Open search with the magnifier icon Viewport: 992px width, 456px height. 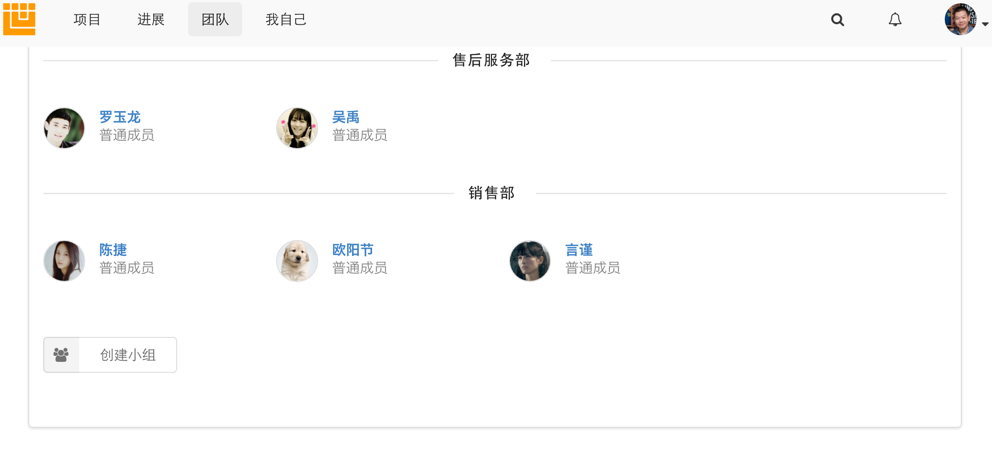pos(838,20)
